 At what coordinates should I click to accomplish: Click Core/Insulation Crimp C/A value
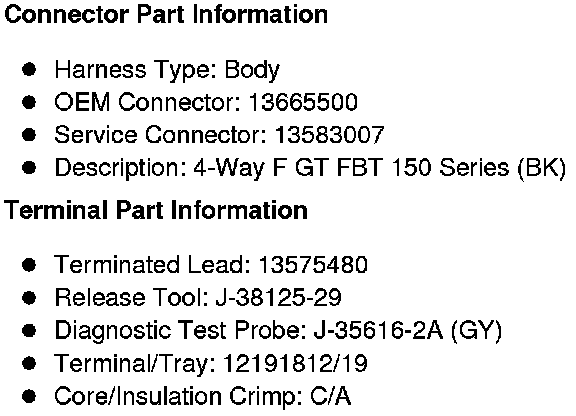tap(331, 396)
